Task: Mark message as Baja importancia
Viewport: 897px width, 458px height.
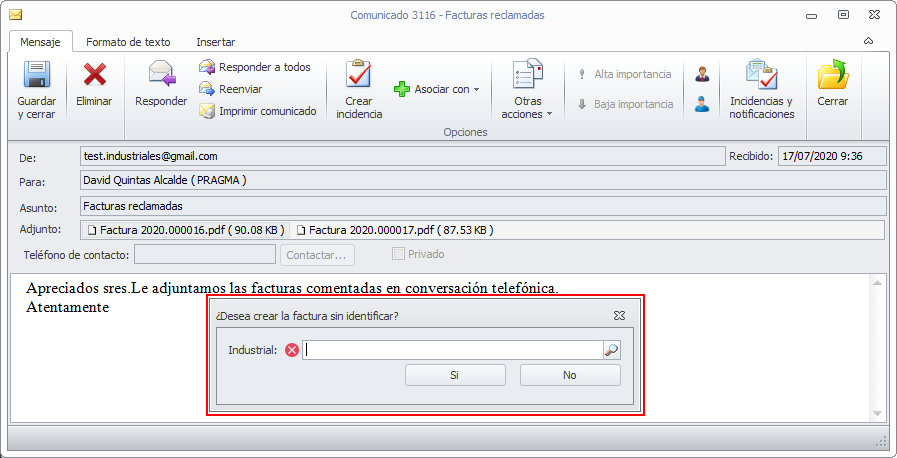Action: [625, 105]
